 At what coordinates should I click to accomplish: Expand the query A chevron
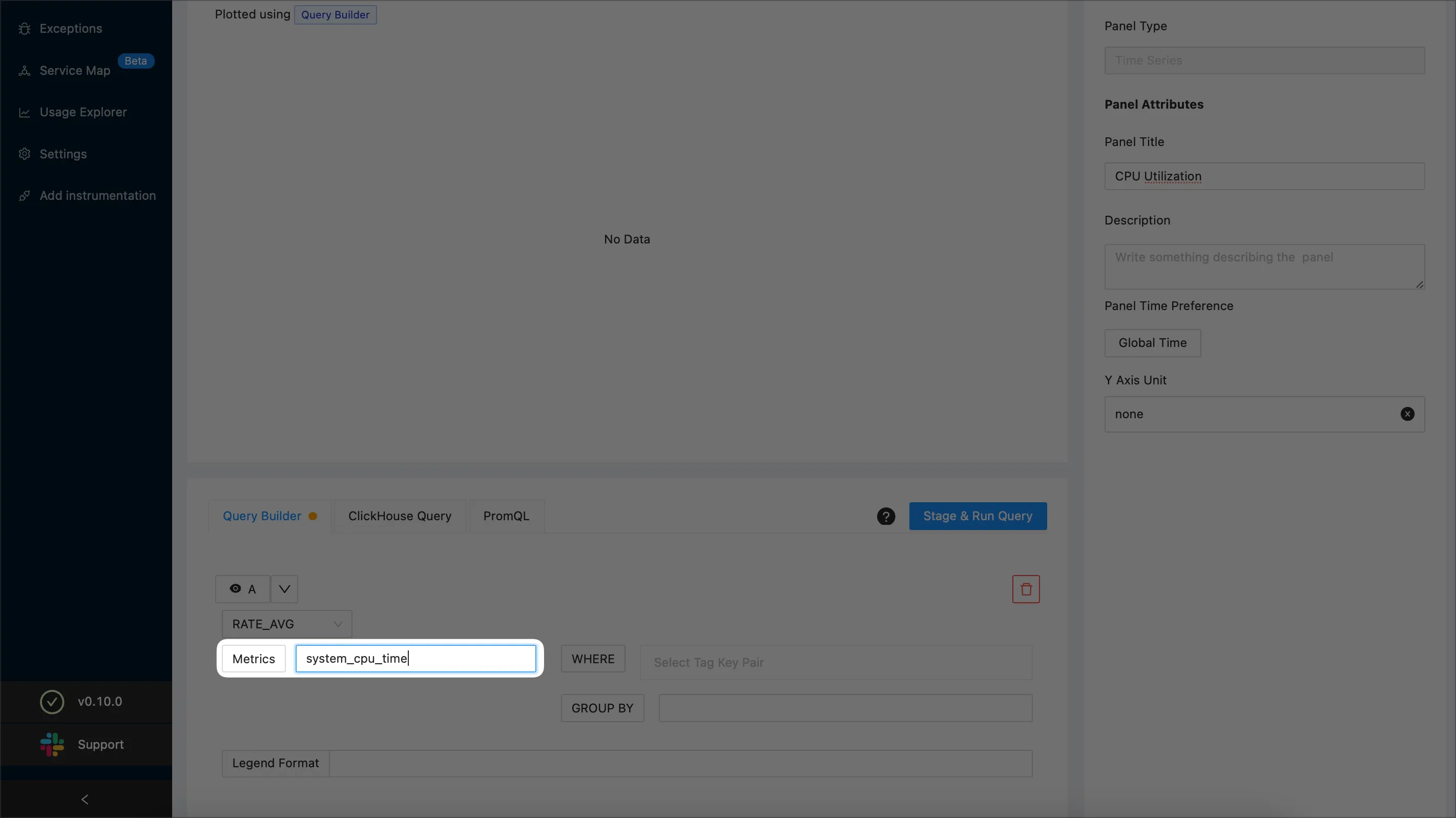click(x=284, y=589)
